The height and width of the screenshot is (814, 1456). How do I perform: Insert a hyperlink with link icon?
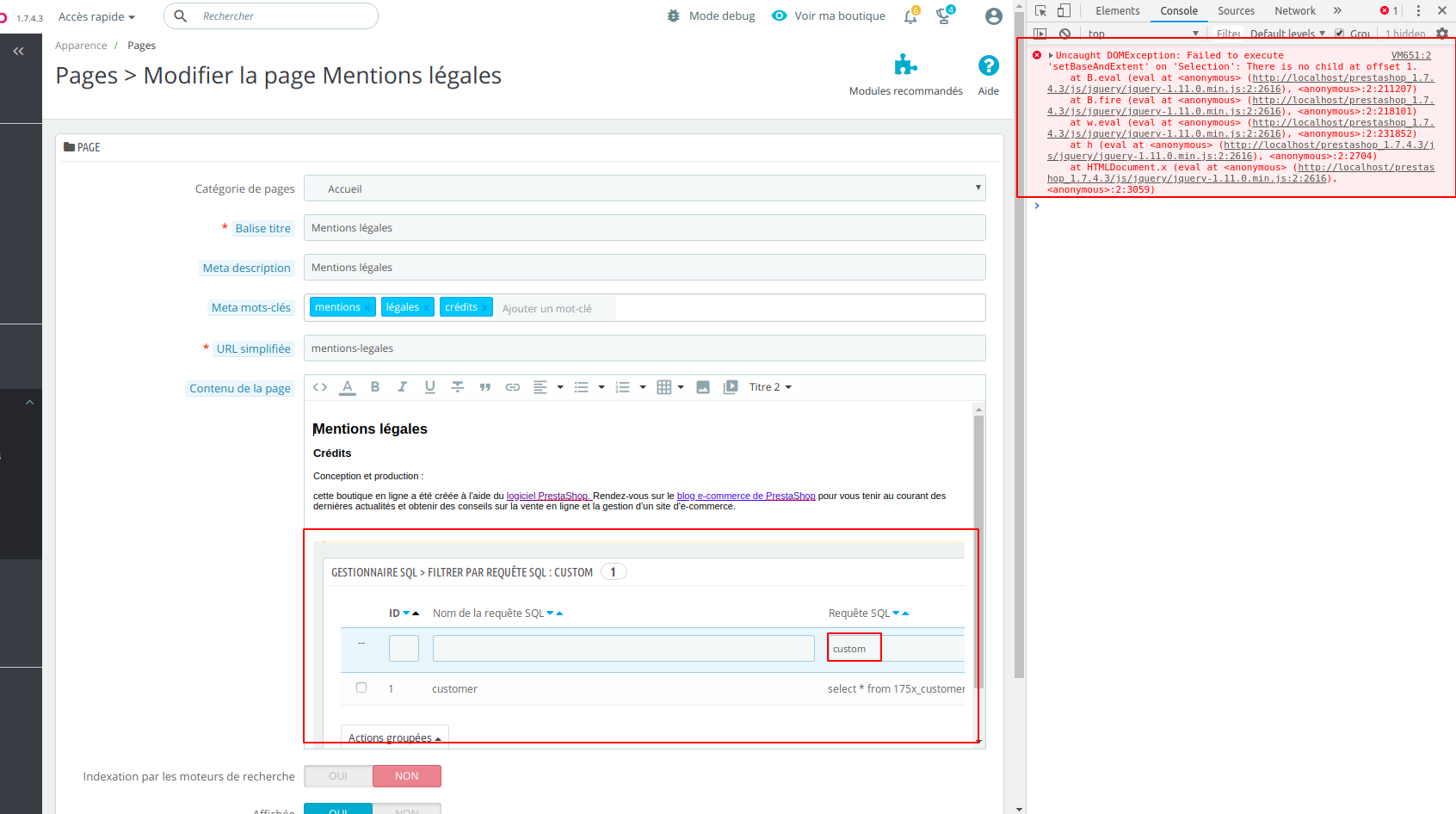point(513,387)
